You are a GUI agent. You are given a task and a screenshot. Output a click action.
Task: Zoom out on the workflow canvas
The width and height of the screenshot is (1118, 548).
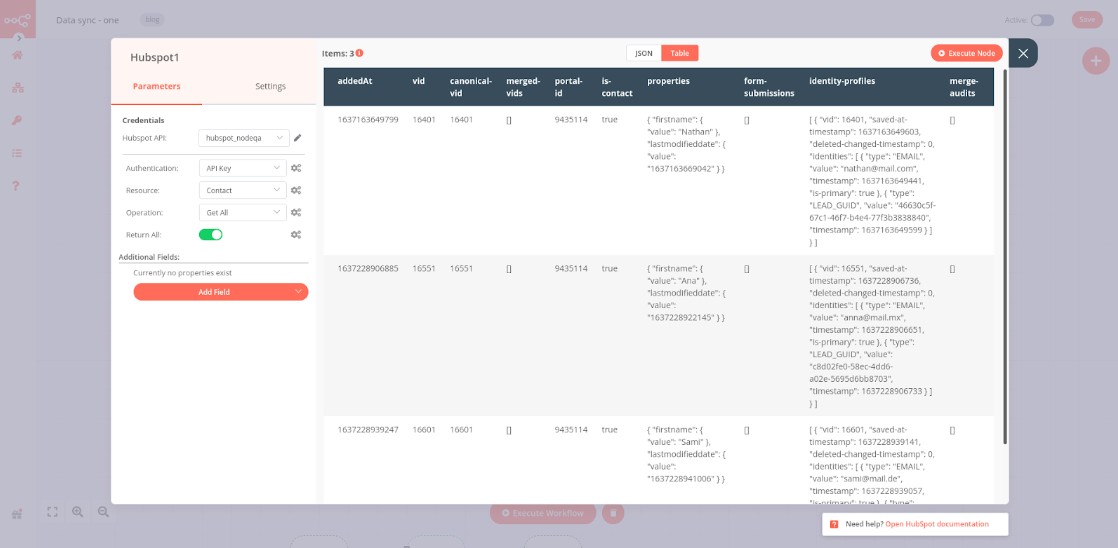click(103, 512)
